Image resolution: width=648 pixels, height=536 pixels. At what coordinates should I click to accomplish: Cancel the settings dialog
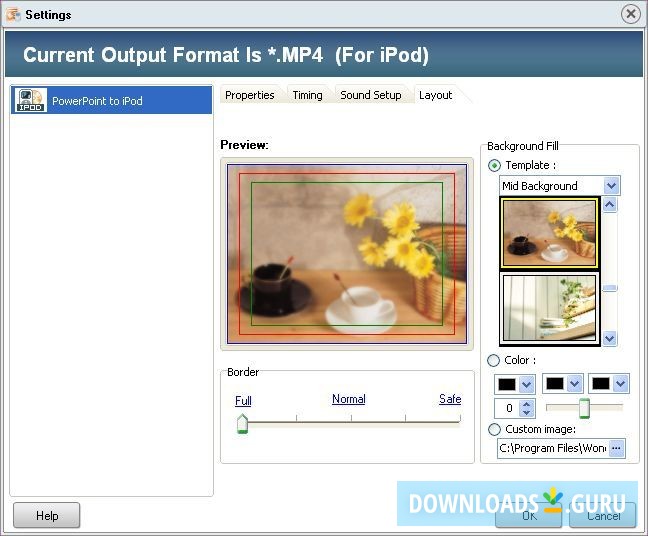(x=603, y=515)
